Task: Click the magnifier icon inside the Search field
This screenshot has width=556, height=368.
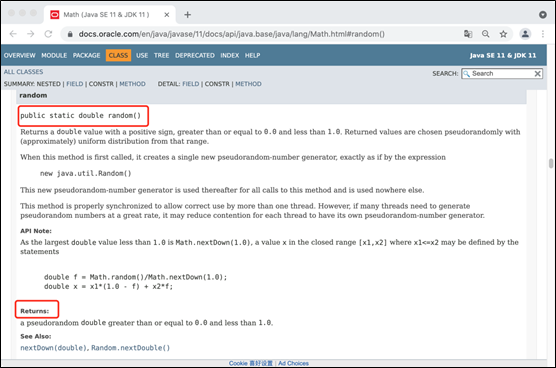Action: click(467, 73)
